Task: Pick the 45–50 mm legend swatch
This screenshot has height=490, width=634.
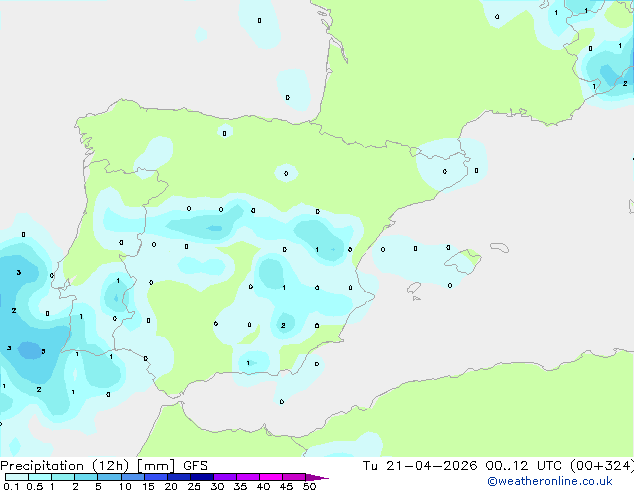Action: [294, 477]
